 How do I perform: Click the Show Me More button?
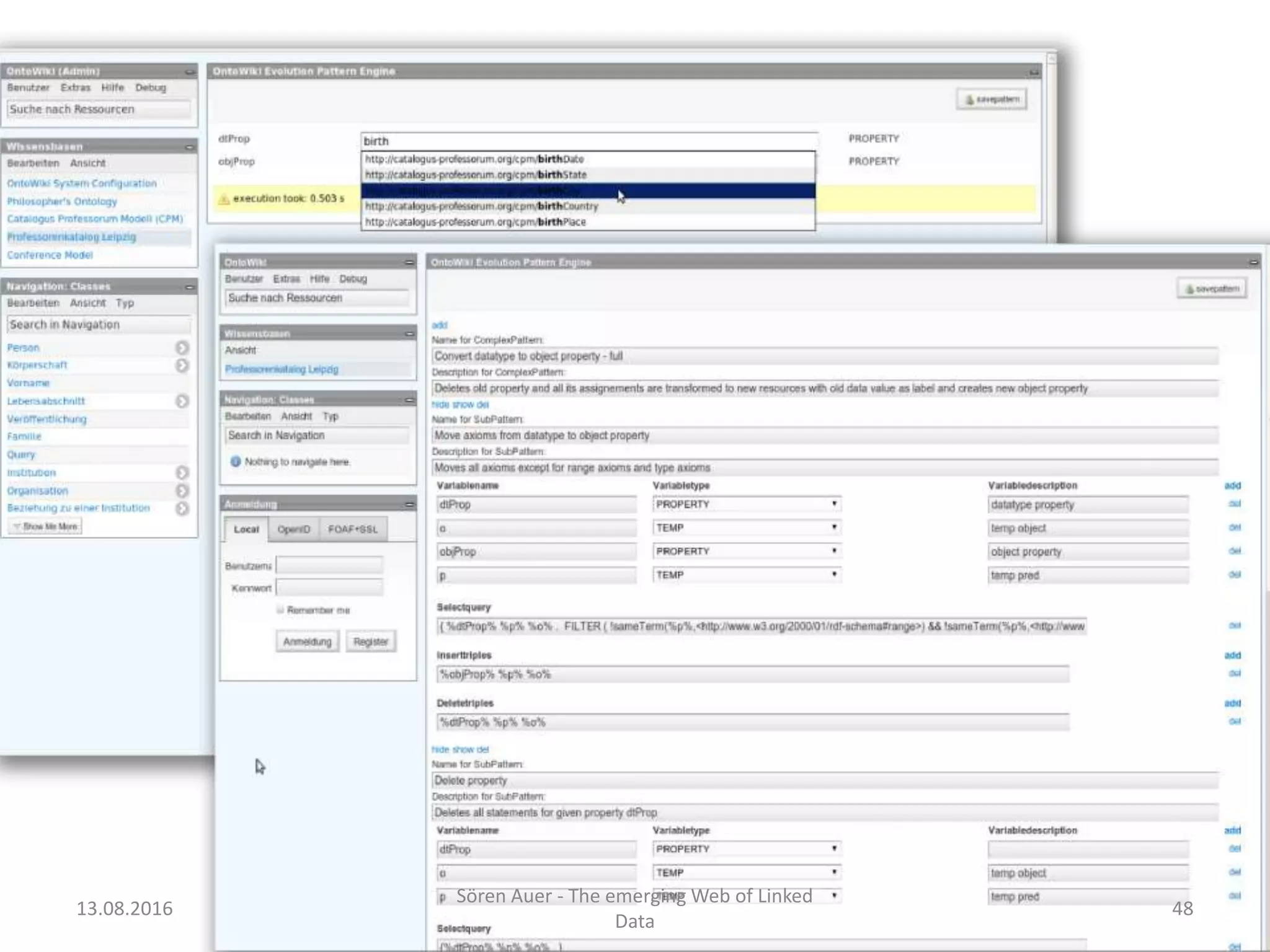[45, 526]
